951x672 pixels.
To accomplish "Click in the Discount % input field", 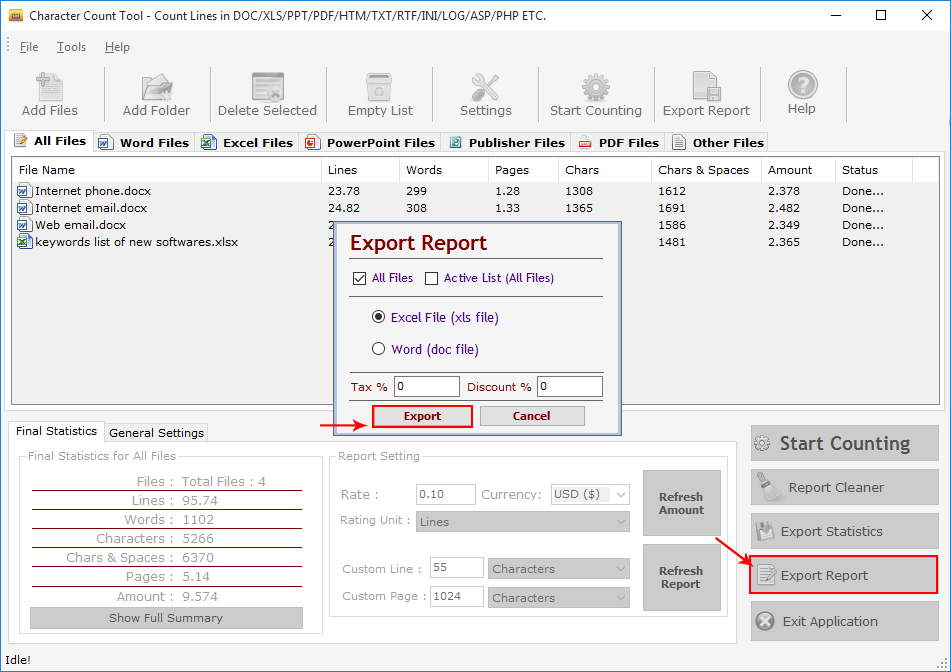I will click(570, 386).
